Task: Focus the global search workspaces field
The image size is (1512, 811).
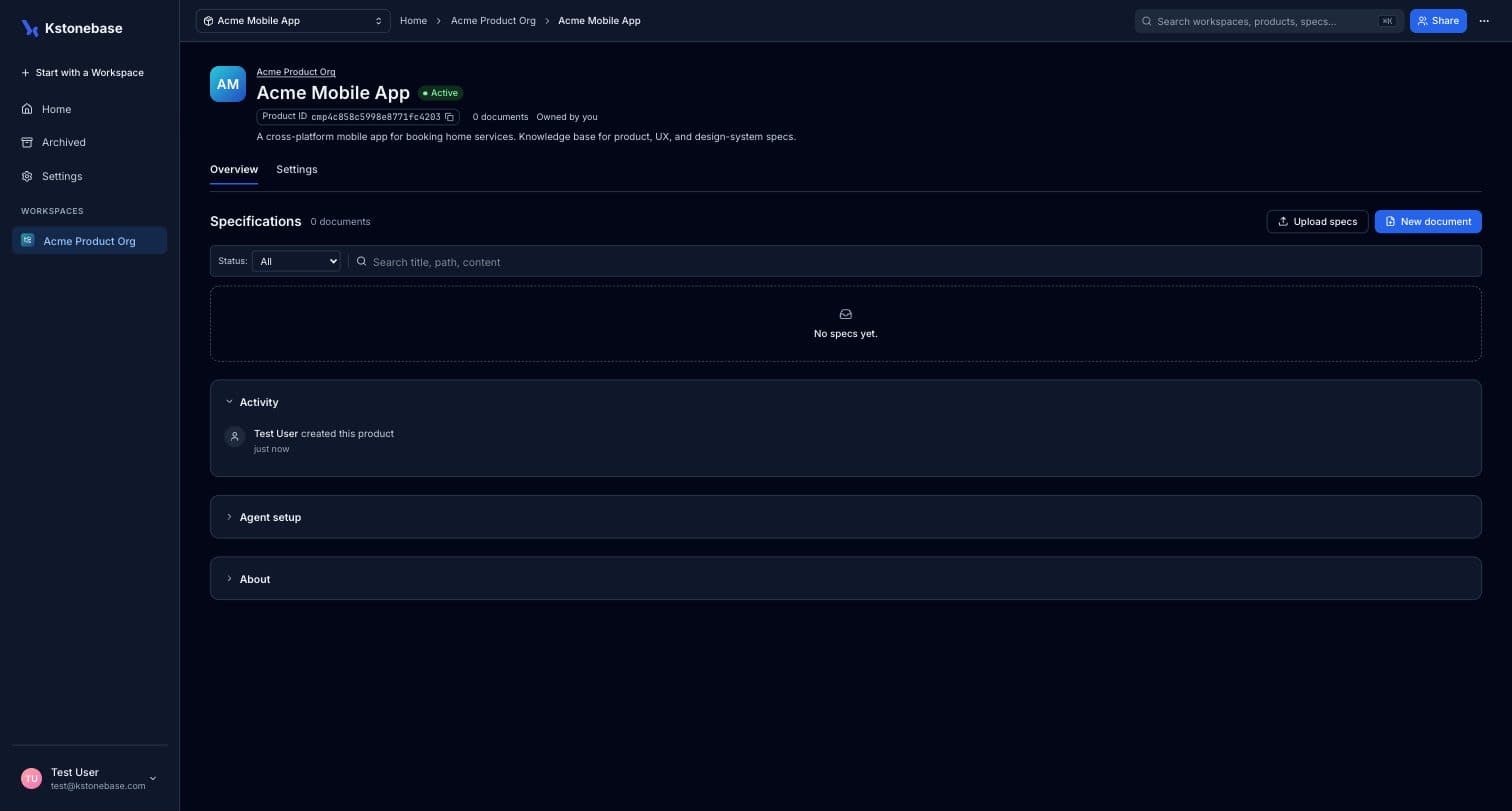Action: (x=1268, y=21)
